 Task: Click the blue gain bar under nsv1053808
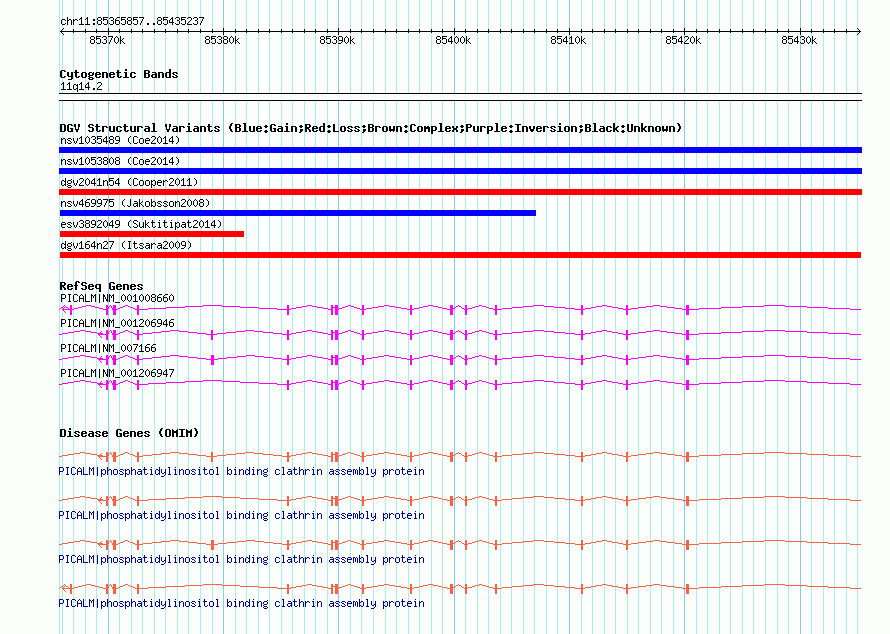click(460, 171)
